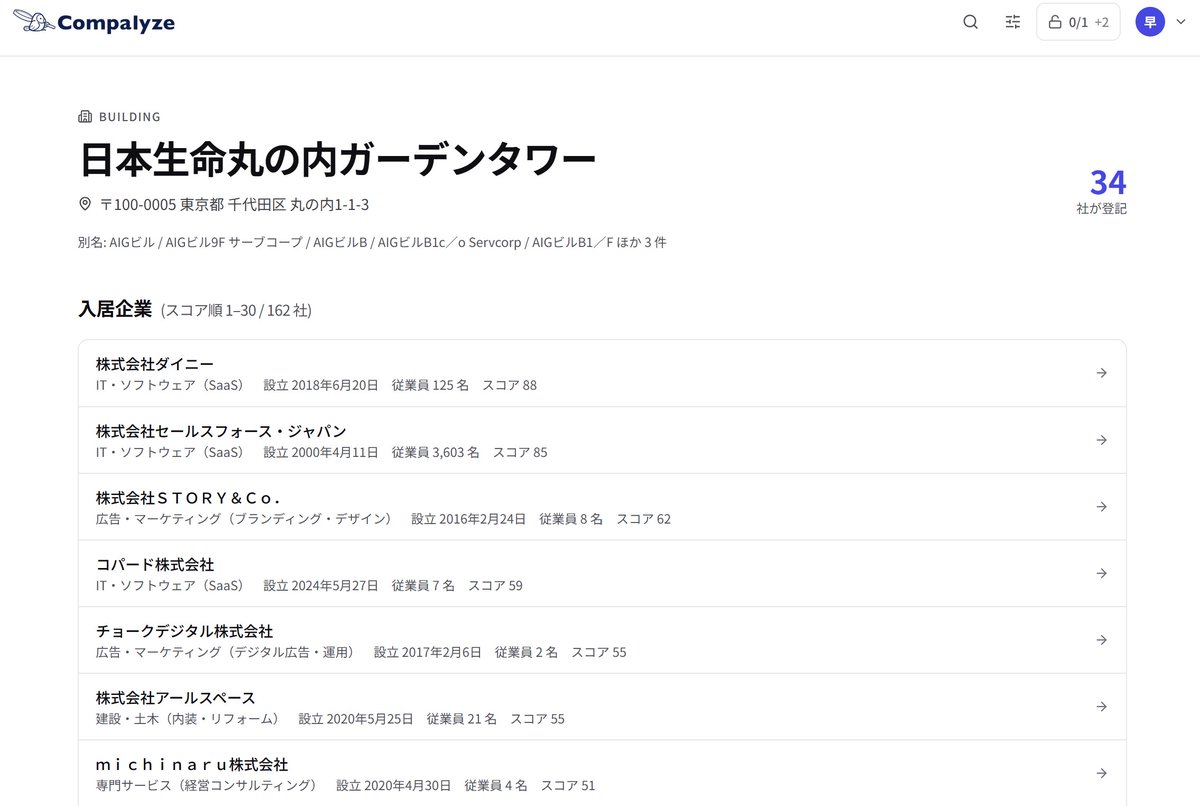This screenshot has width=1200, height=806.
Task: Click the building title 日本生命丸の内ガーデンタワー
Action: [337, 160]
